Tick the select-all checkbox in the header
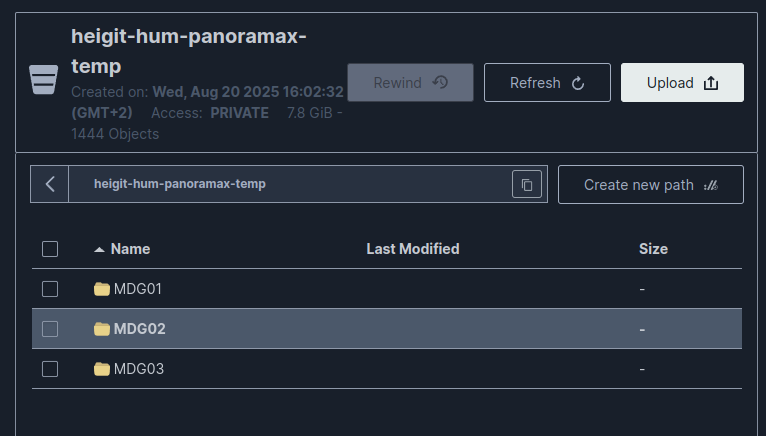766x436 pixels. 50,249
